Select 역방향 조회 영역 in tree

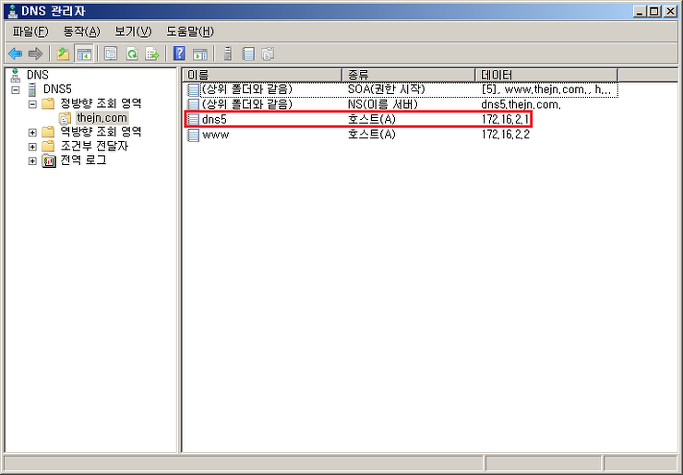[101, 132]
